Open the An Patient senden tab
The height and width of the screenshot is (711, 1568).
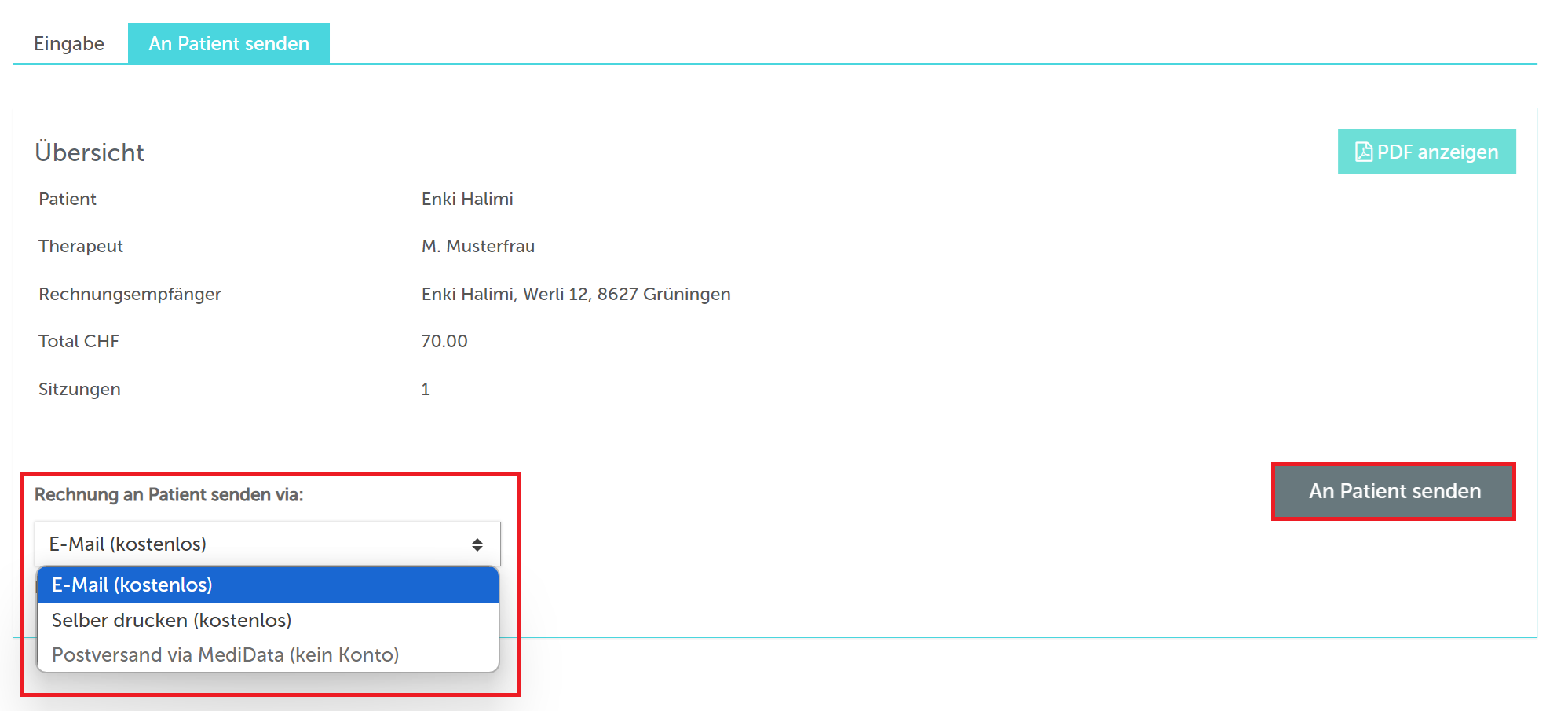[228, 43]
